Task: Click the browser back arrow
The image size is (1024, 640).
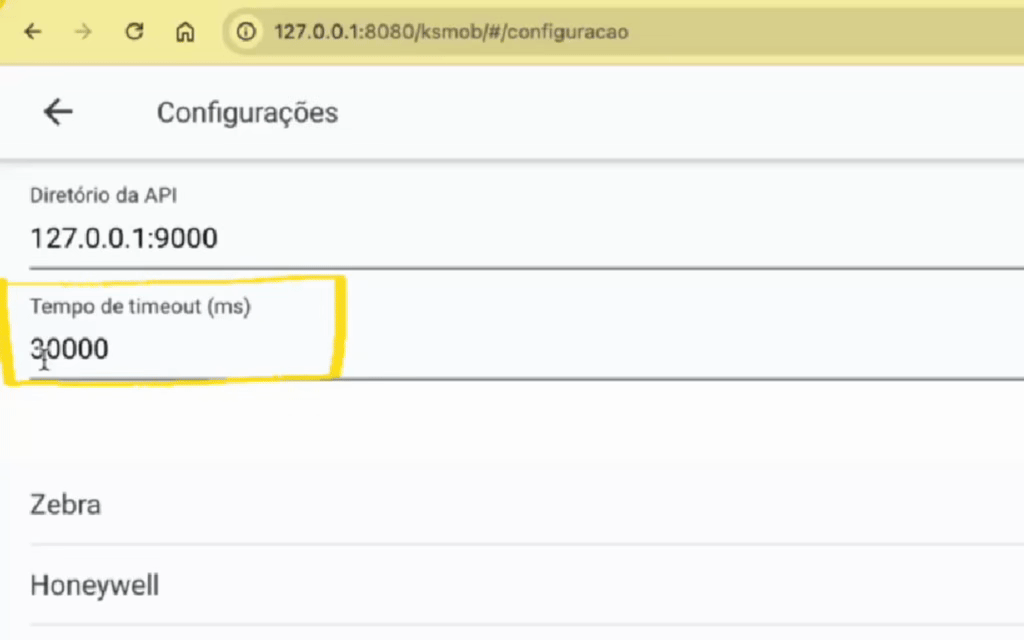Action: coord(33,32)
